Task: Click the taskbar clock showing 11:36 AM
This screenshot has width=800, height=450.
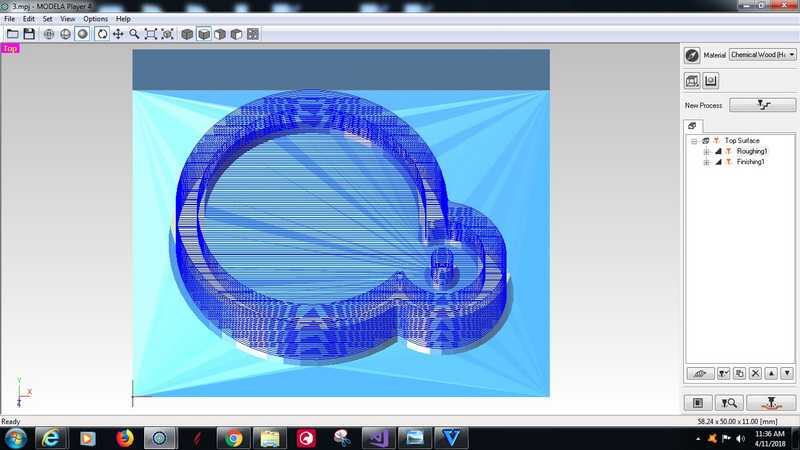Action: 770,438
